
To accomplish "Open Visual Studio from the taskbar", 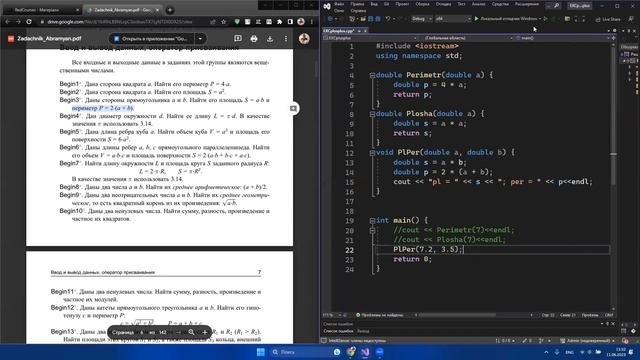I will click(365, 352).
